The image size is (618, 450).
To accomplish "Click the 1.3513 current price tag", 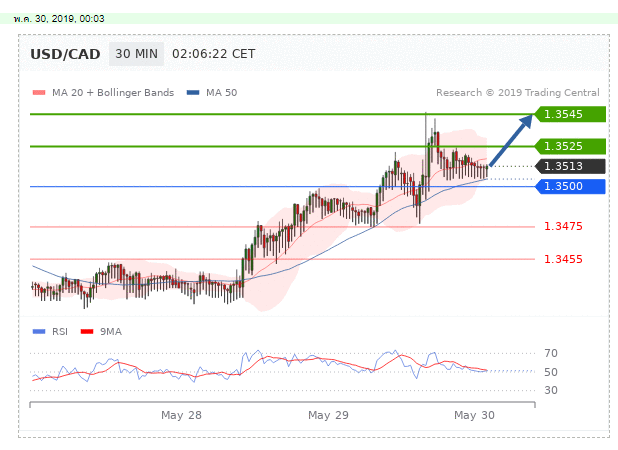I will pos(570,166).
